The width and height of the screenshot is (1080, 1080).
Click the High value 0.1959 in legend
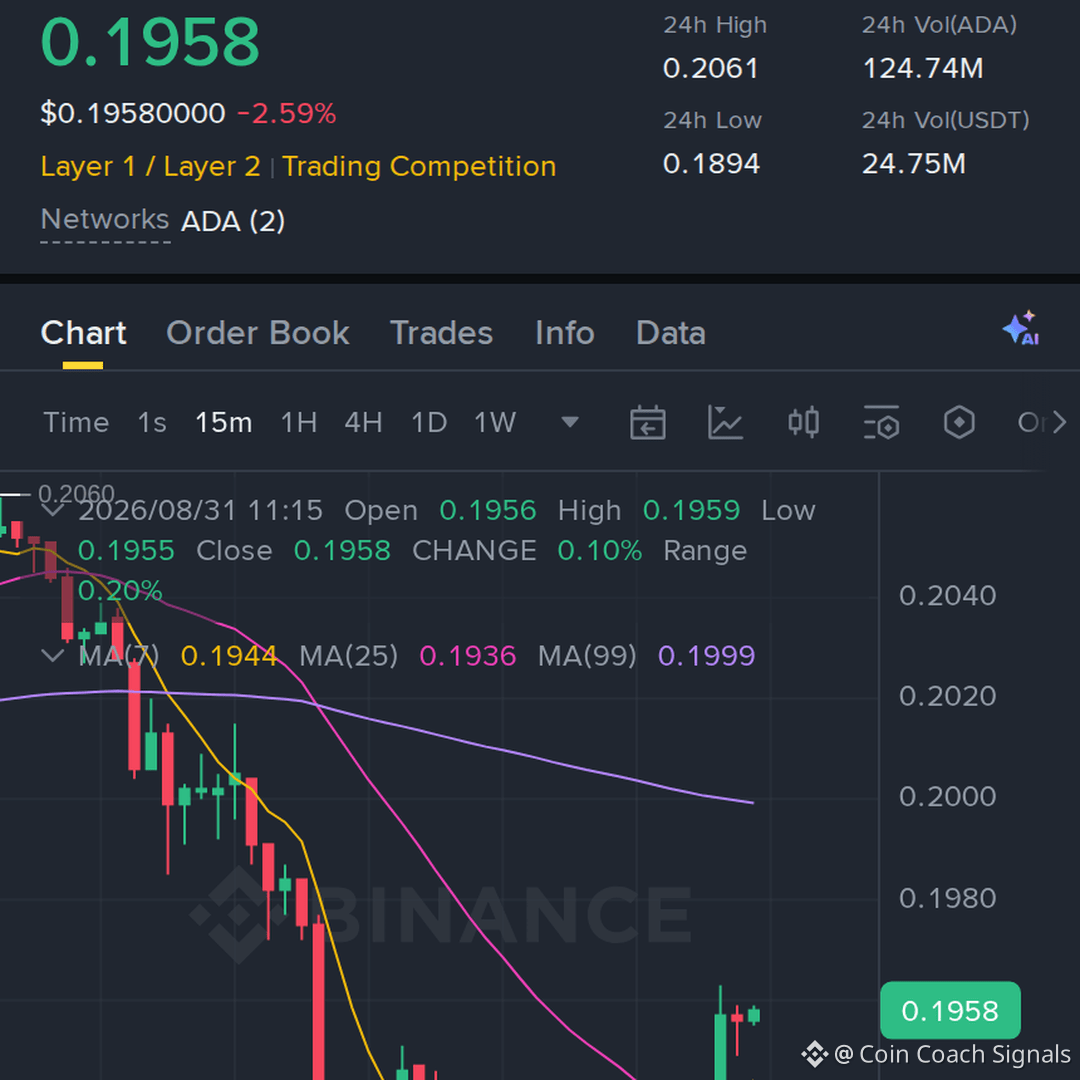click(x=691, y=511)
